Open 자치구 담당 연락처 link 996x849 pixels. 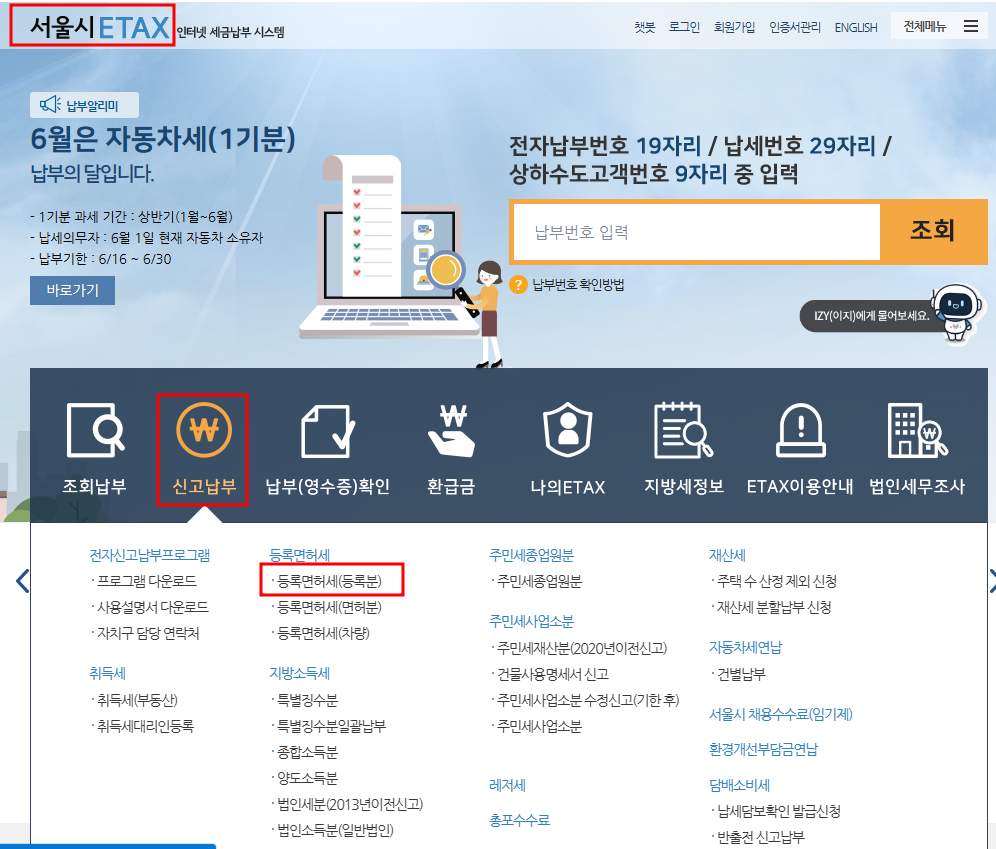click(x=147, y=633)
